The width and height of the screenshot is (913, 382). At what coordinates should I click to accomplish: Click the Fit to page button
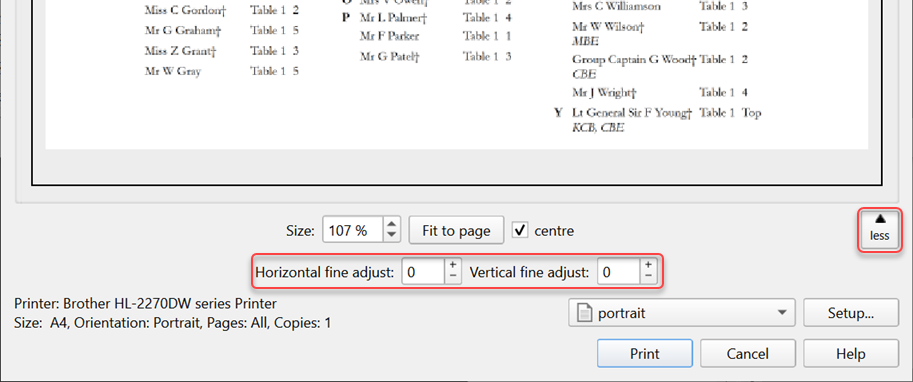point(456,231)
